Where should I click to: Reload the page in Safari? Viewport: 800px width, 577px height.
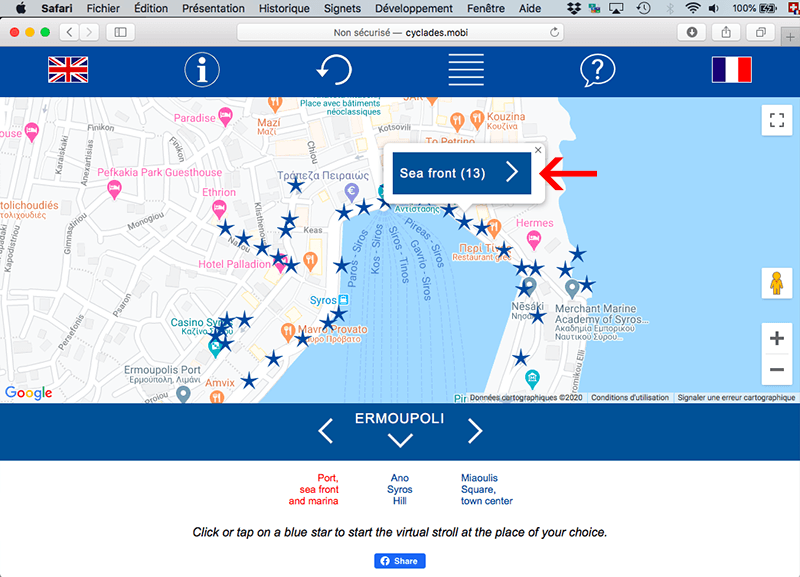554,33
